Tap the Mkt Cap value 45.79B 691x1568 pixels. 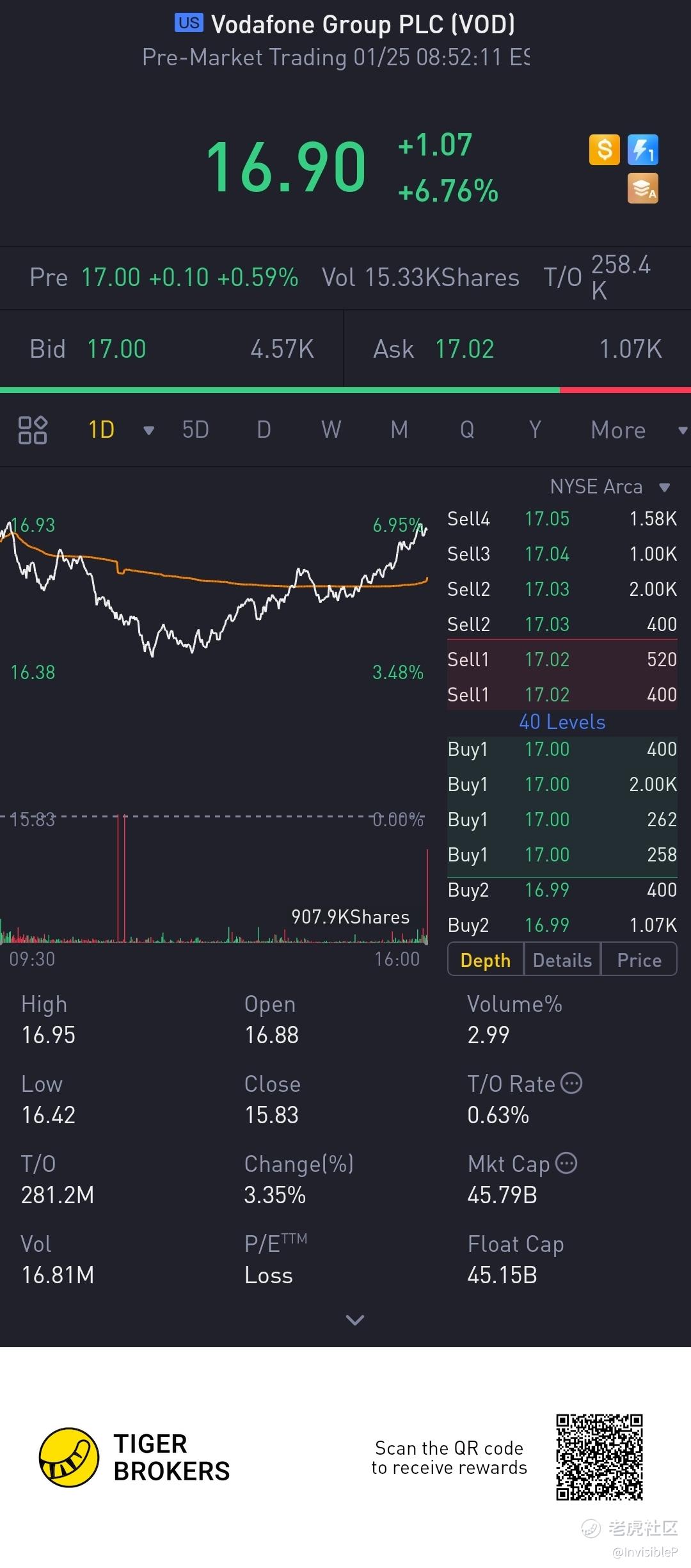(x=502, y=1196)
